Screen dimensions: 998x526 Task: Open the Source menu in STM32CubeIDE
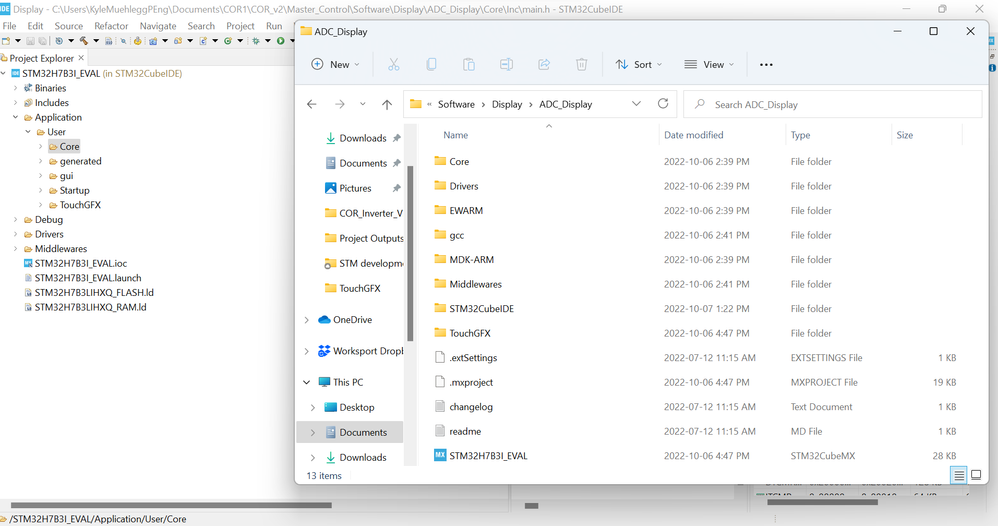(x=69, y=26)
